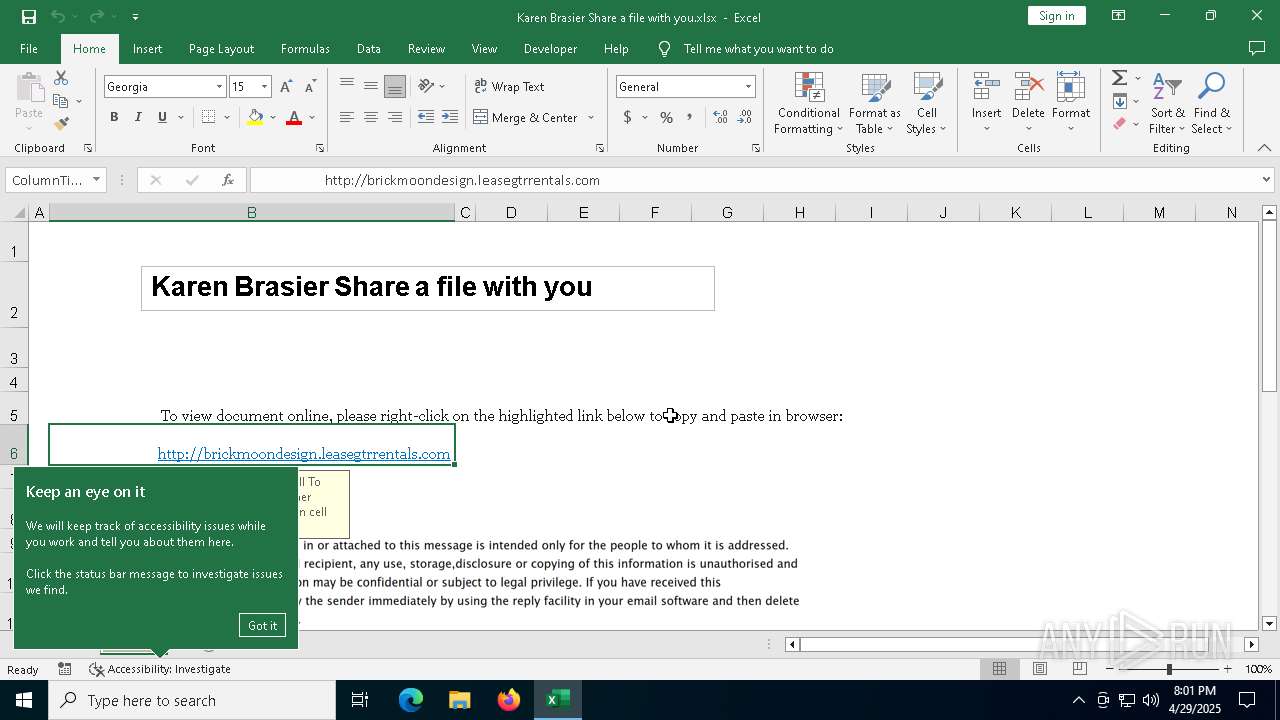Image resolution: width=1280 pixels, height=720 pixels.
Task: Switch to the Page Layout tab
Action: (221, 49)
